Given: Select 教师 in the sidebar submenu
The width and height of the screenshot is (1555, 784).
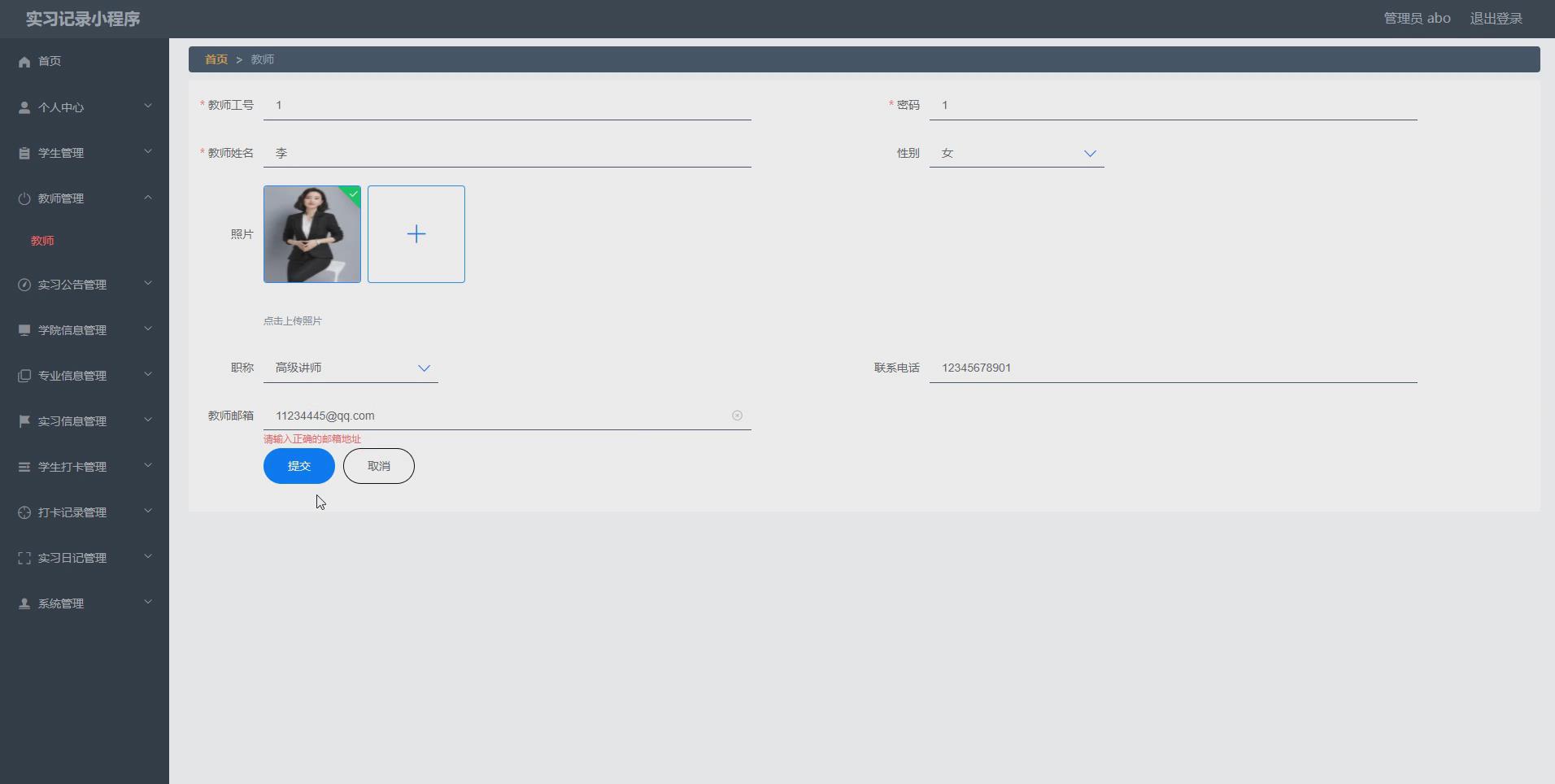Looking at the screenshot, I should pyautogui.click(x=42, y=241).
